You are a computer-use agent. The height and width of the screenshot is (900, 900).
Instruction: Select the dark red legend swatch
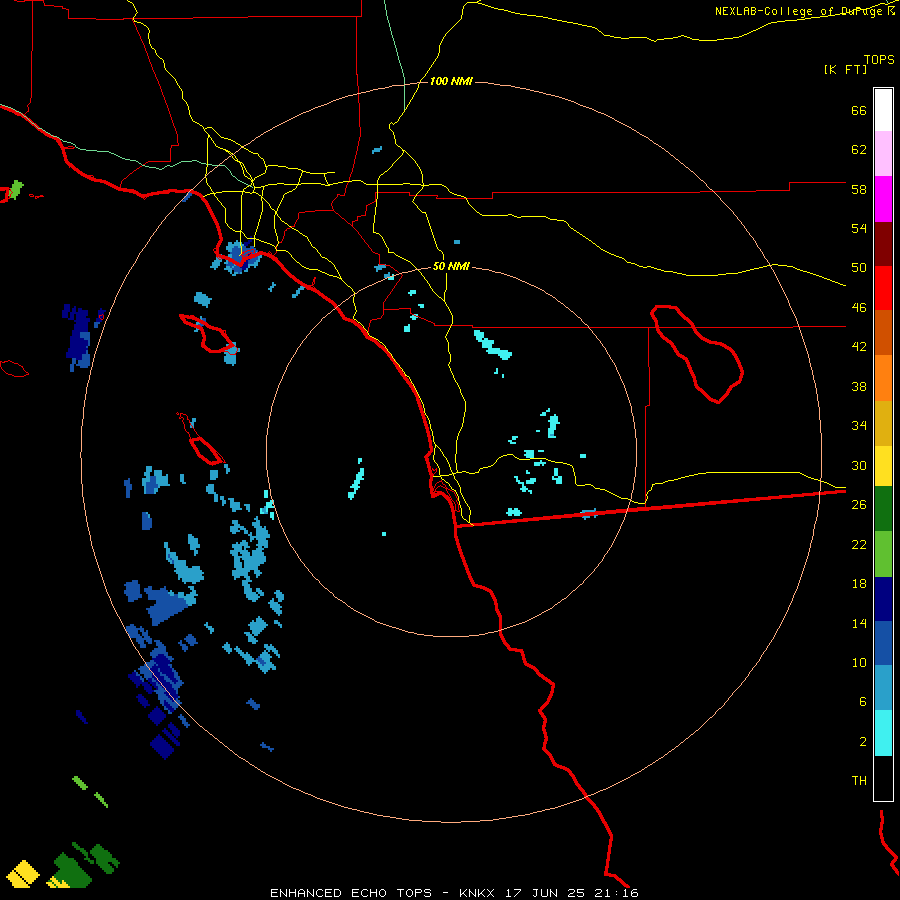click(x=883, y=245)
